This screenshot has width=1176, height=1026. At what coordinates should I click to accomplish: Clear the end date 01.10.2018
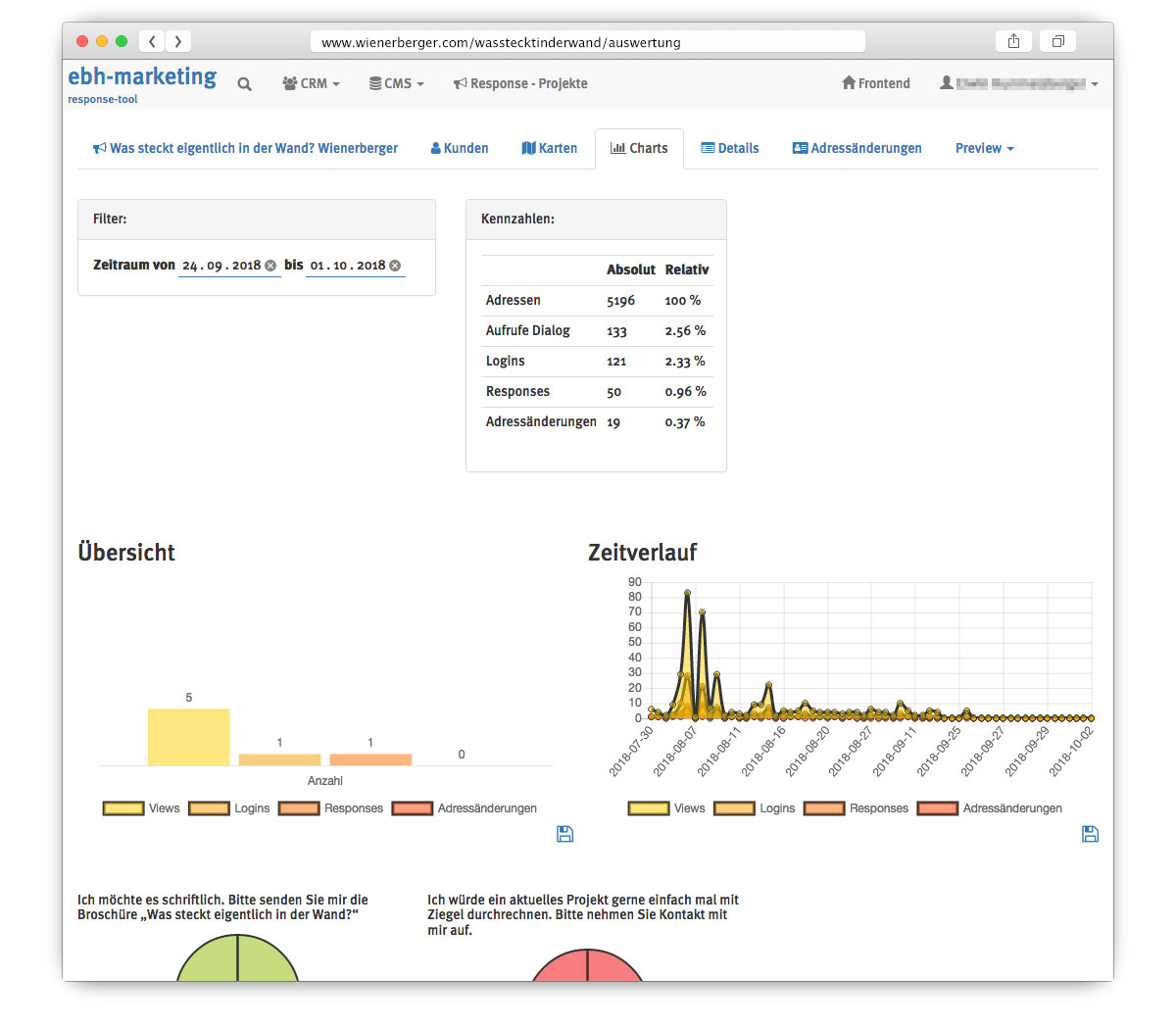pos(395,266)
